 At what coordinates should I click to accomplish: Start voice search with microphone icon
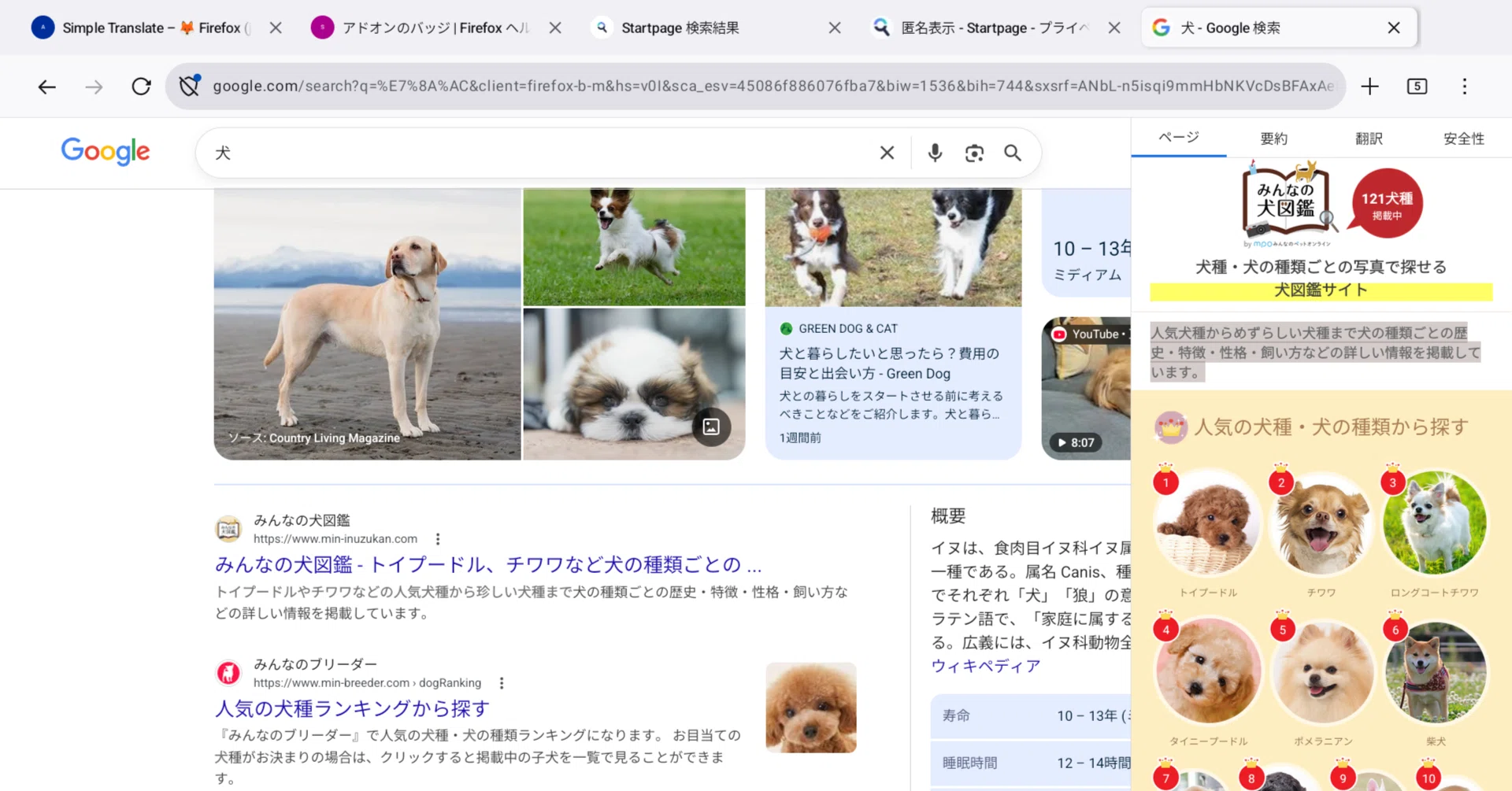point(935,153)
